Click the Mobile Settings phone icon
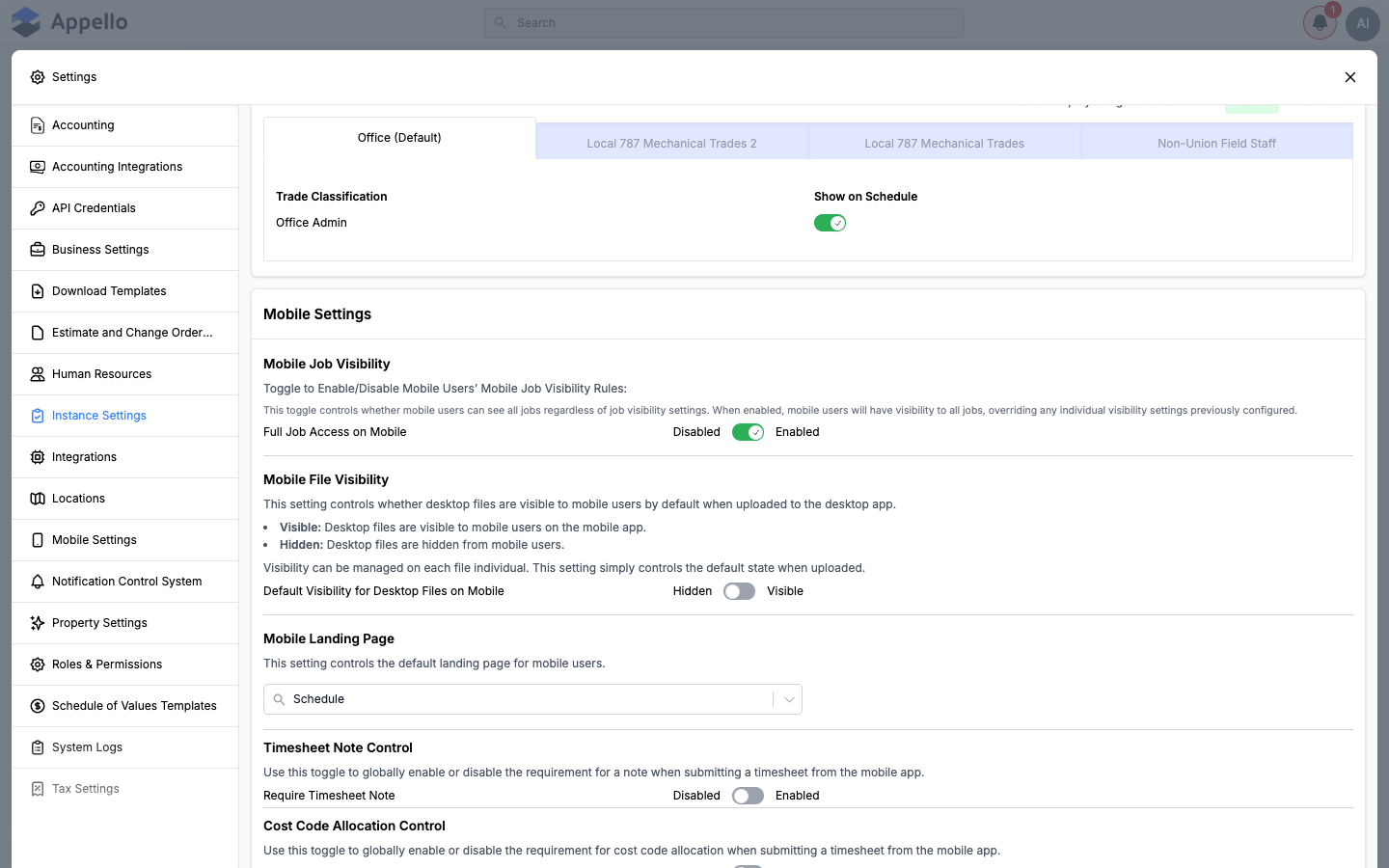 pos(38,540)
